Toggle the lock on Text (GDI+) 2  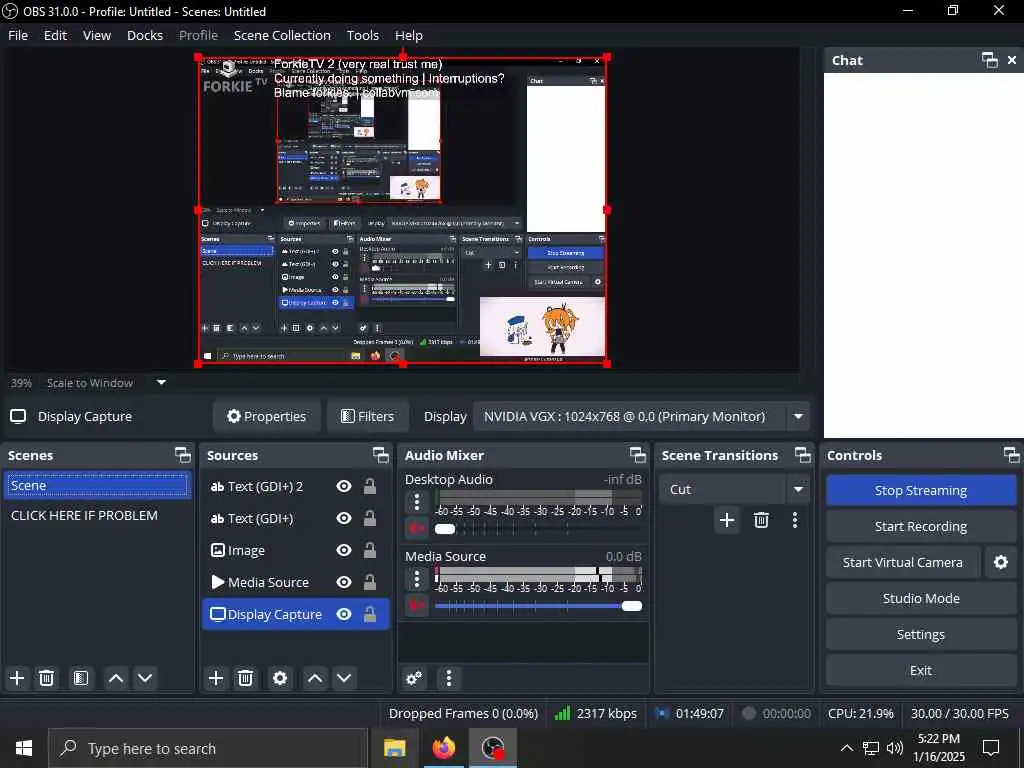coord(370,487)
